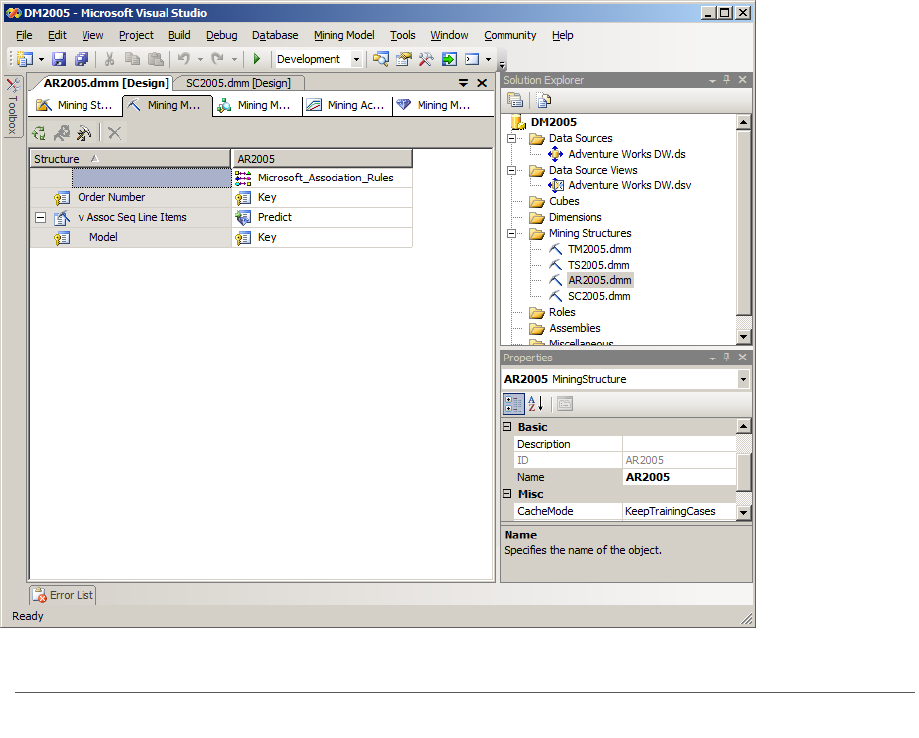Open the Error List panel

point(63,595)
